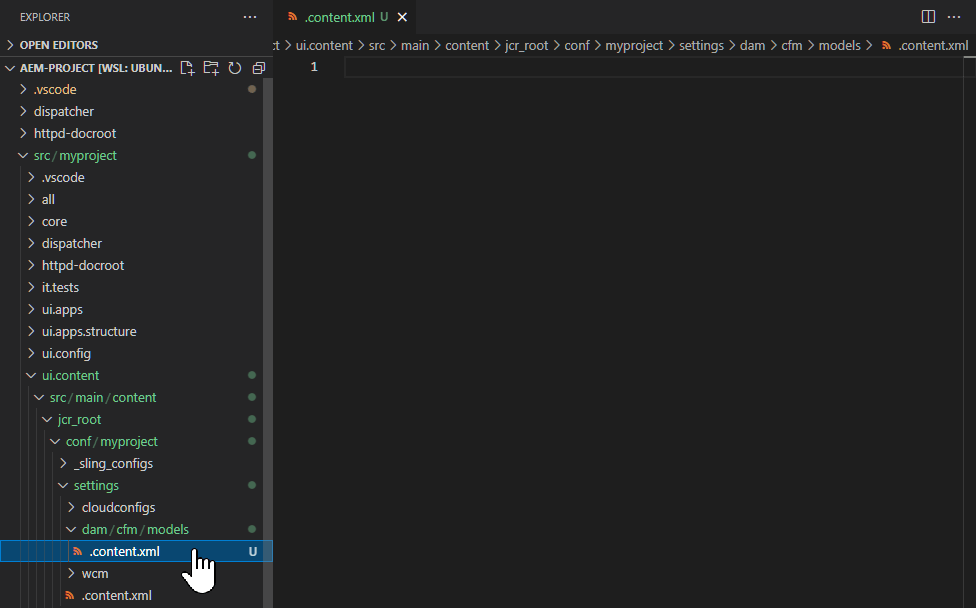Open .content.xml below the wcm folder
This screenshot has height=608, width=976.
pos(131,596)
